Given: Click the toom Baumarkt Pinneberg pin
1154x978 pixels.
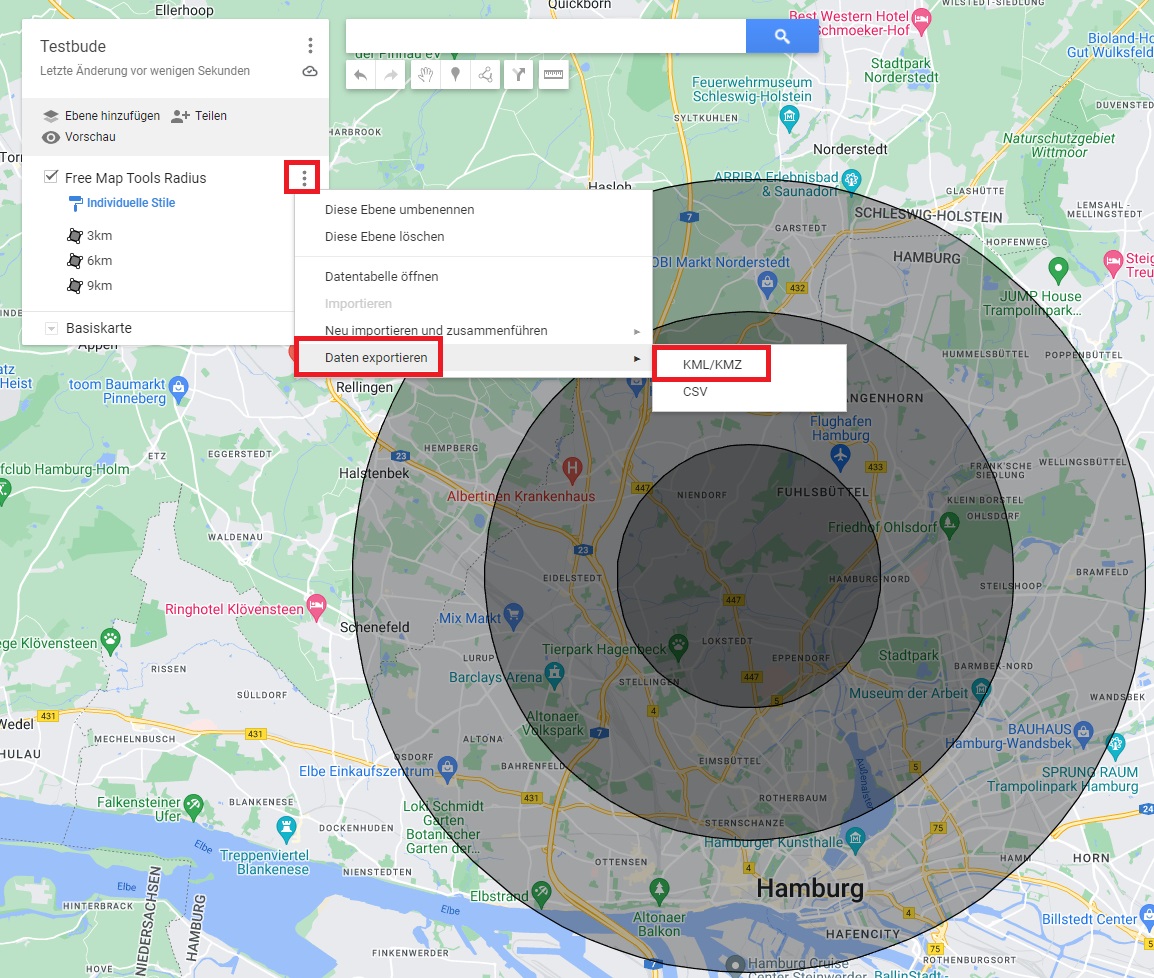Looking at the screenshot, I should [178, 387].
